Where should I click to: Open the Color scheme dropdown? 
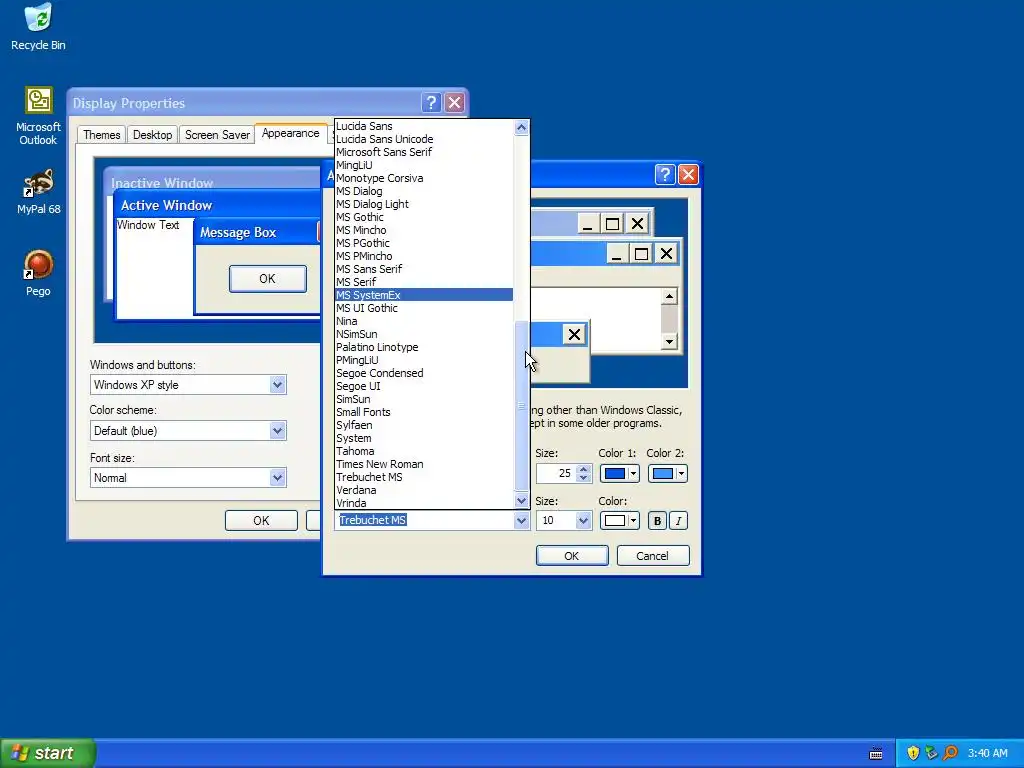(278, 430)
